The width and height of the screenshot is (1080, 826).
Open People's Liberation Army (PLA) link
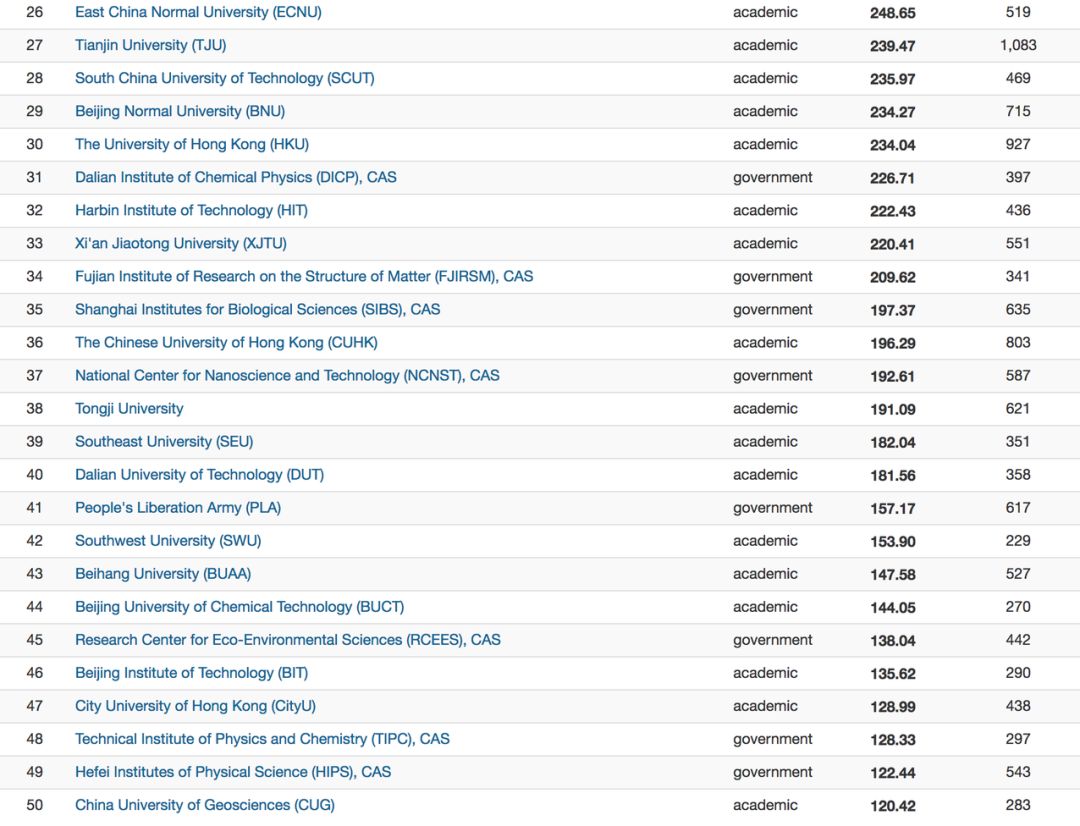[178, 508]
